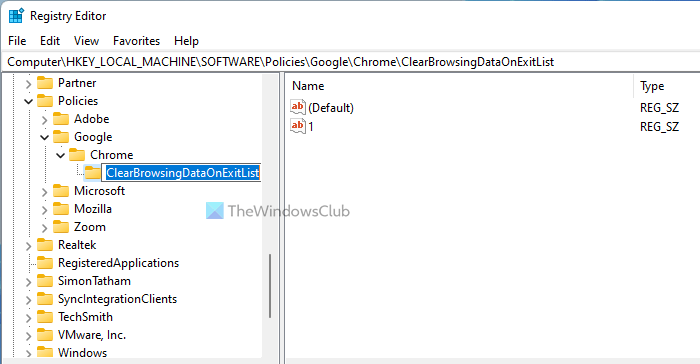The width and height of the screenshot is (700, 364).
Task: Select the Partner key label
Action: point(77,83)
